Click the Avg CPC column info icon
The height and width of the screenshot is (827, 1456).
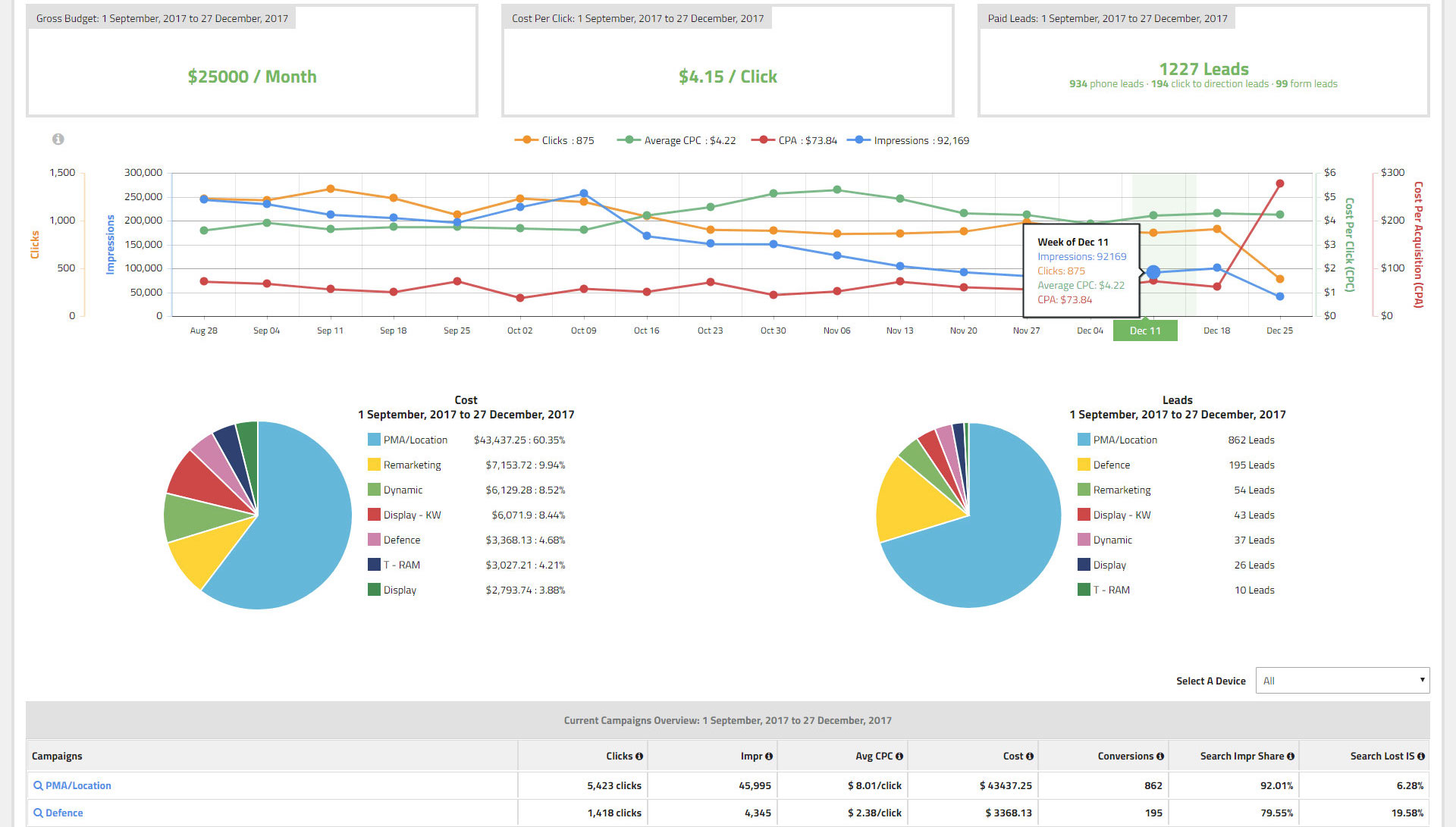pos(899,757)
